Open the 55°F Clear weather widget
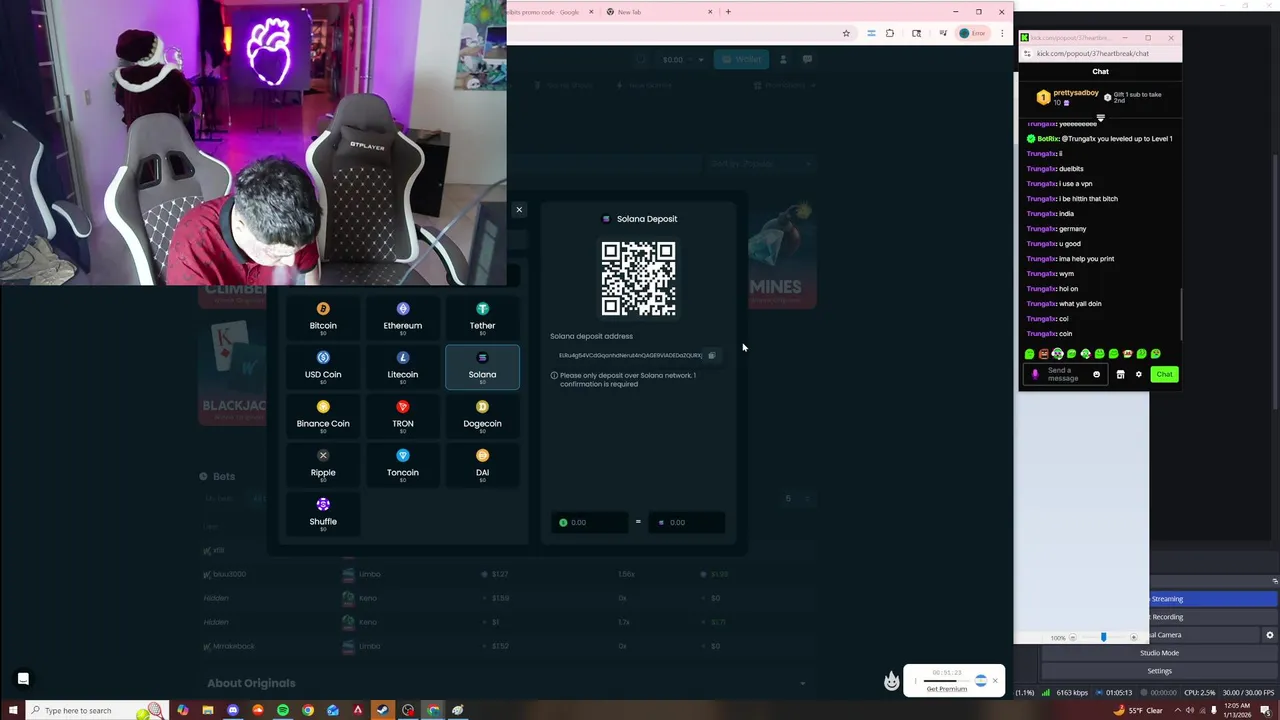This screenshot has height=720, width=1280. tap(1138, 710)
